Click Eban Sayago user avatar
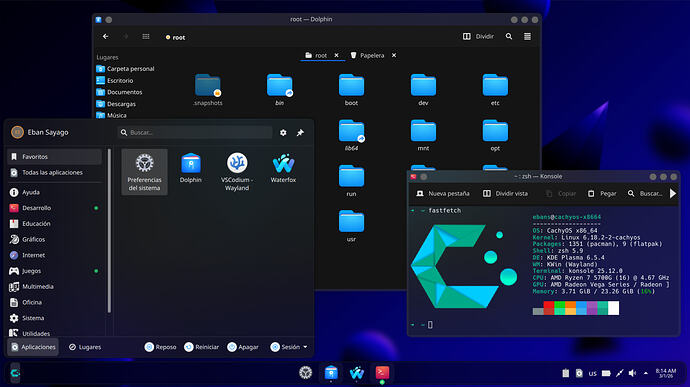The image size is (690, 387). coord(17,132)
